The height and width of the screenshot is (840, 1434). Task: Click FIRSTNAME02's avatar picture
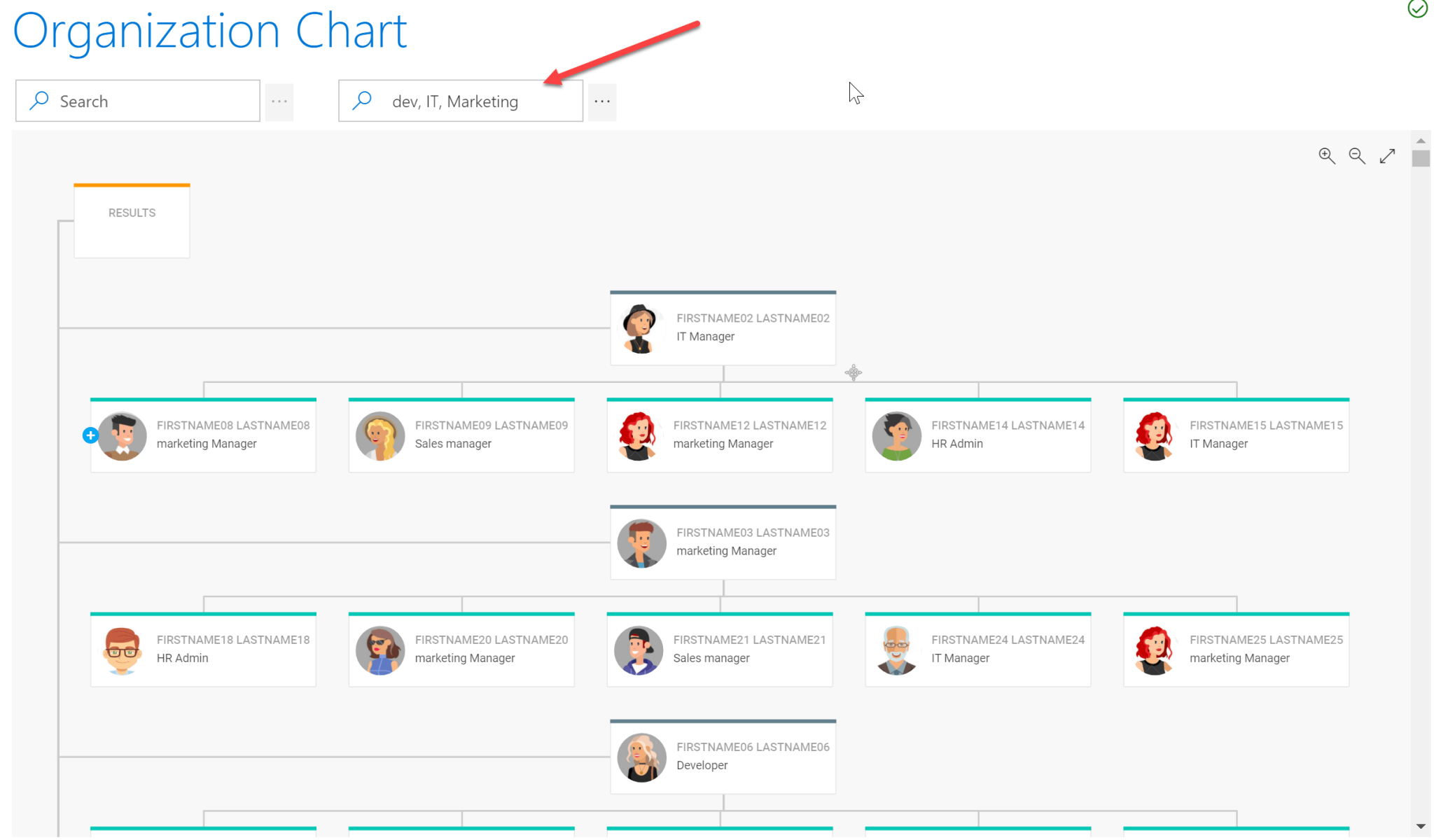tap(639, 328)
